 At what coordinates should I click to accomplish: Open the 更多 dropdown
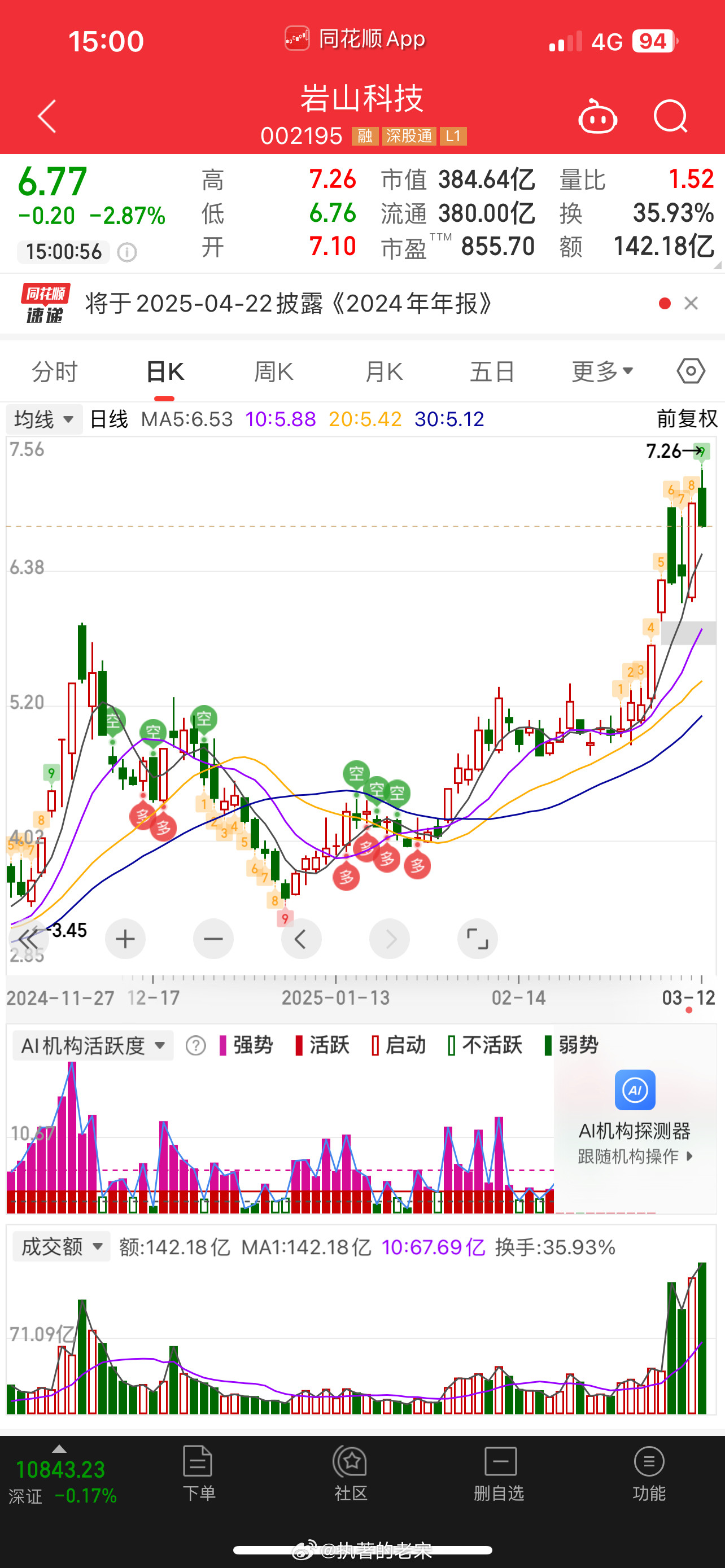coord(602,371)
